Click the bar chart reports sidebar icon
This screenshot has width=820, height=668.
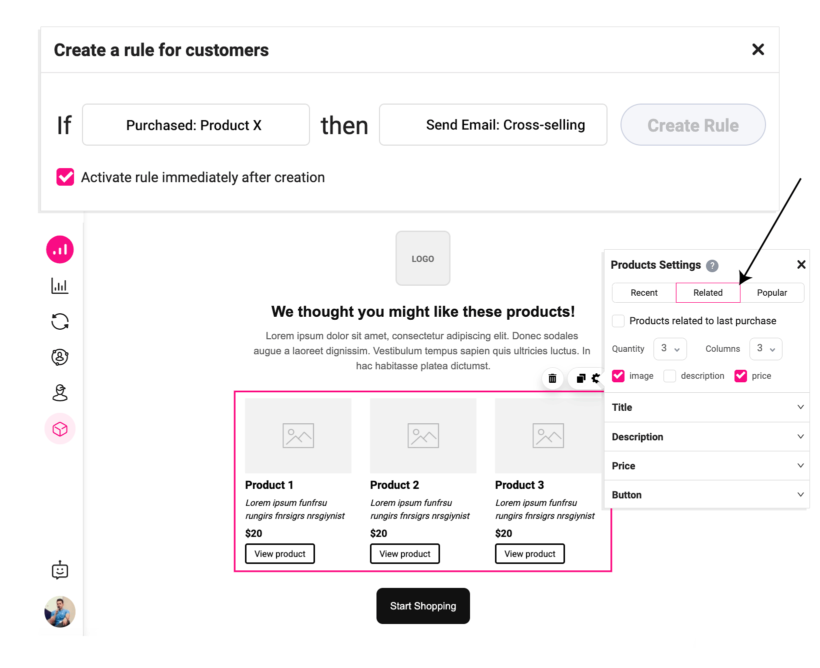tap(60, 286)
